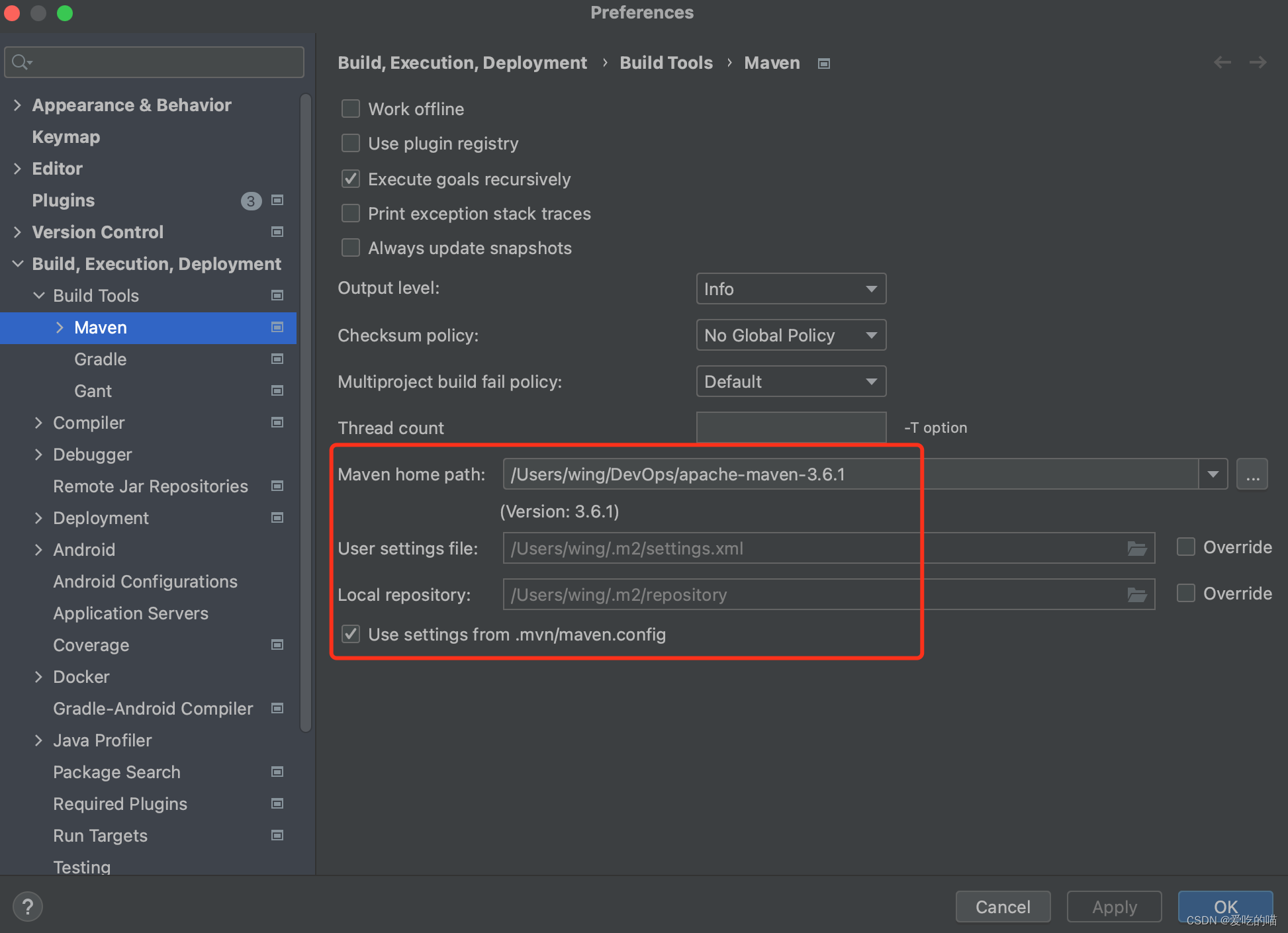Screen dimensions: 1288x933
Task: Enable the Work offline checkbox
Action: pyautogui.click(x=351, y=109)
